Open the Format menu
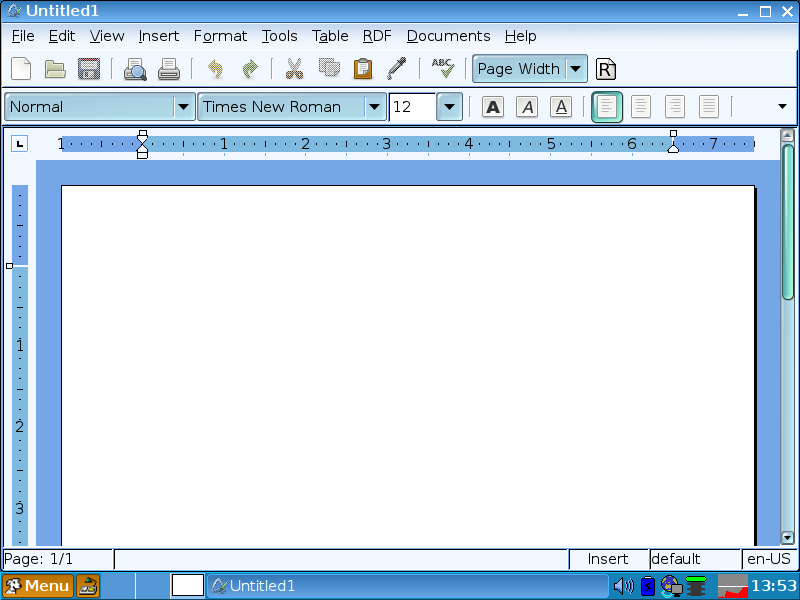 (220, 36)
